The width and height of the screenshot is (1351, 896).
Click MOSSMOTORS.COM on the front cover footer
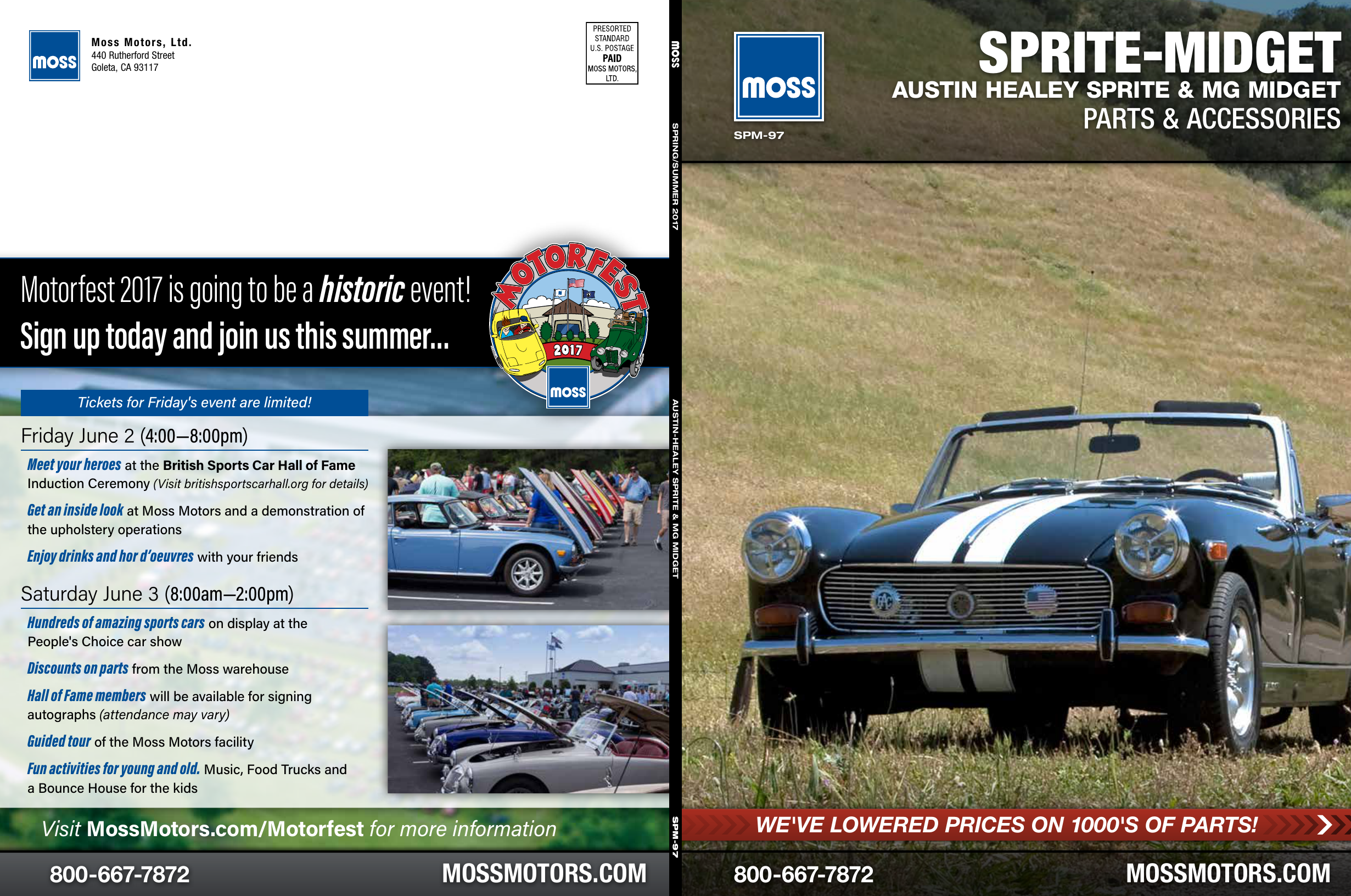[1227, 873]
